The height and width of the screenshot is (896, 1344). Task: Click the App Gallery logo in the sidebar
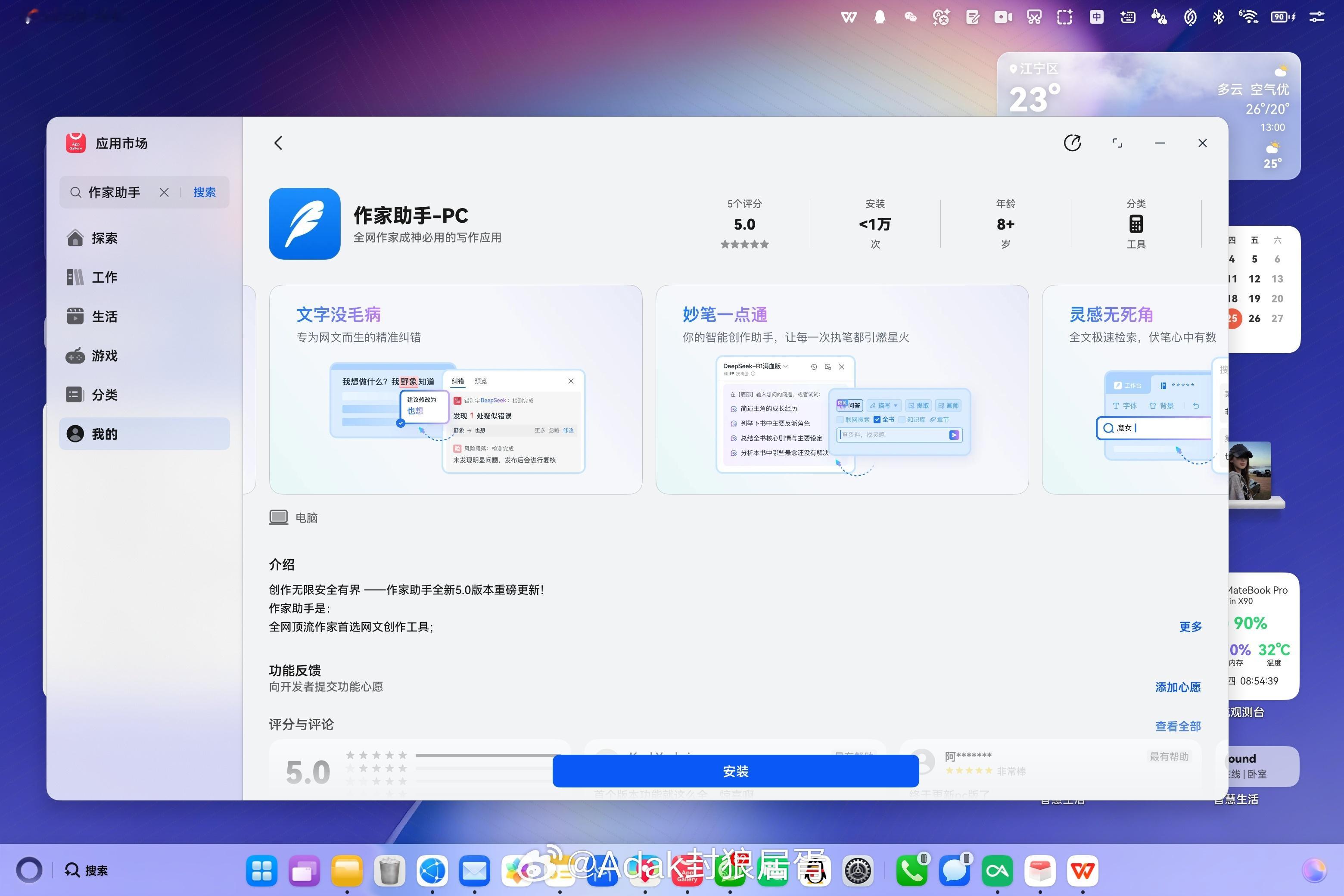pos(76,143)
